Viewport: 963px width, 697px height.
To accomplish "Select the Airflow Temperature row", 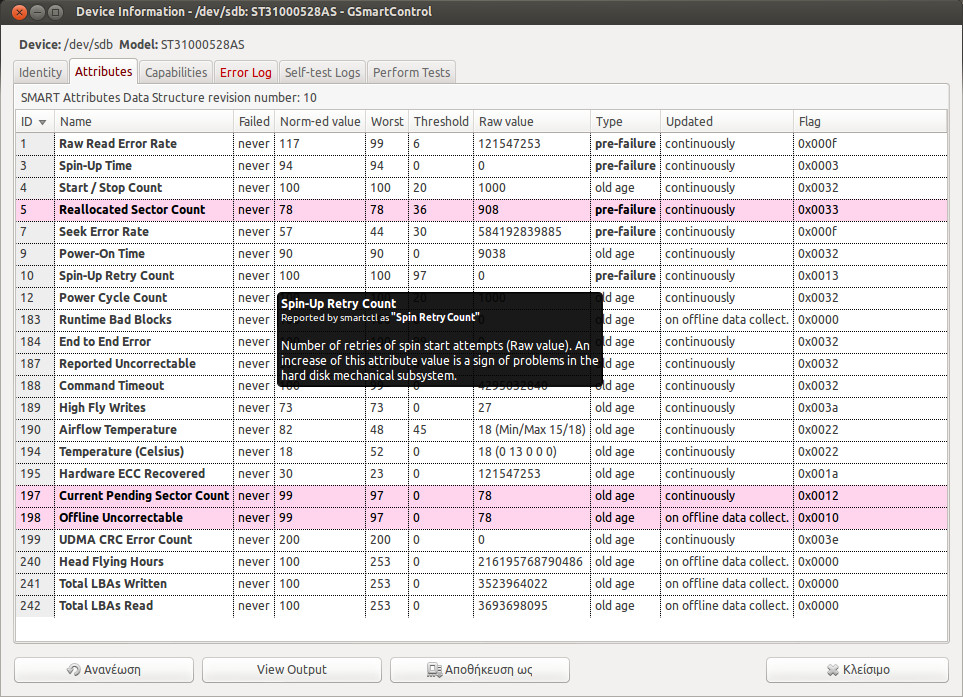I will click(x=482, y=430).
